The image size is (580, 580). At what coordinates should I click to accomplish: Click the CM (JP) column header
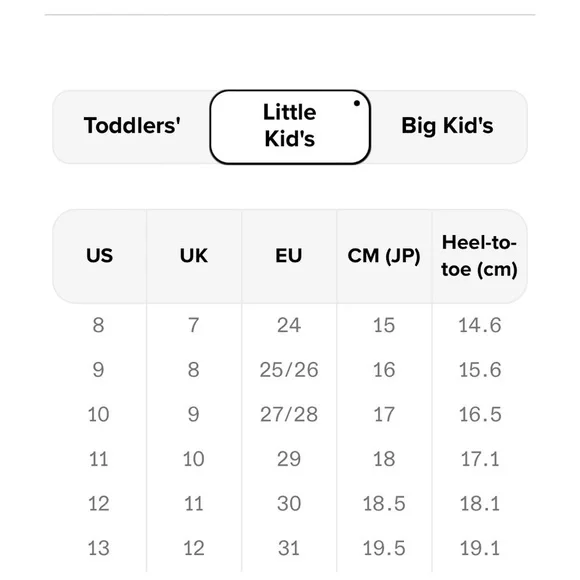pyautogui.click(x=384, y=256)
